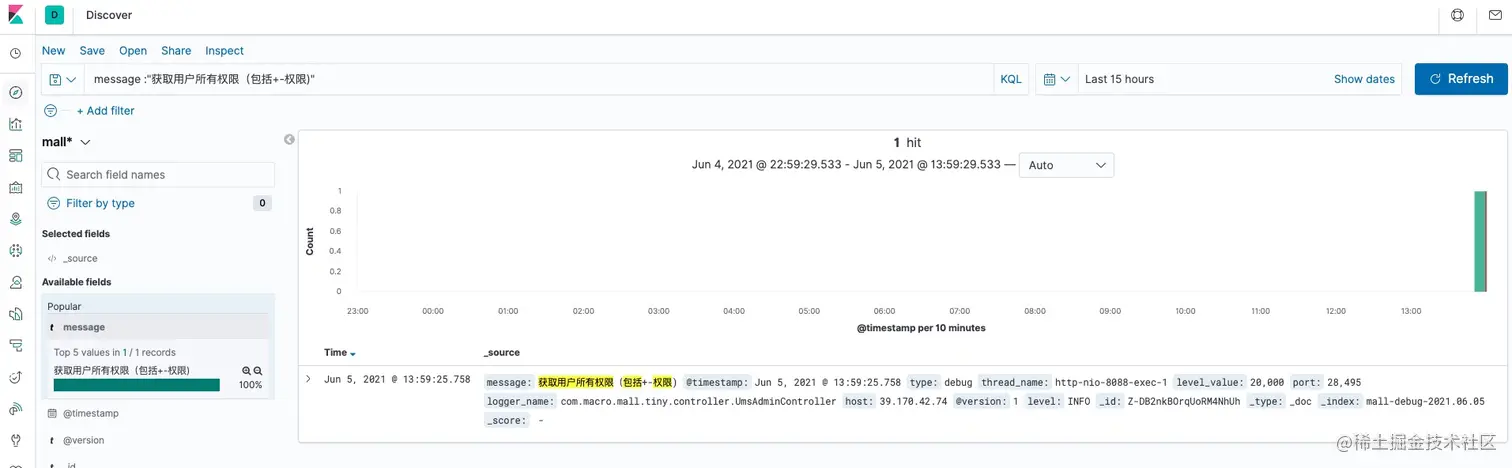Click the Time column header
Screen dimensions: 1512x468
pos(335,353)
